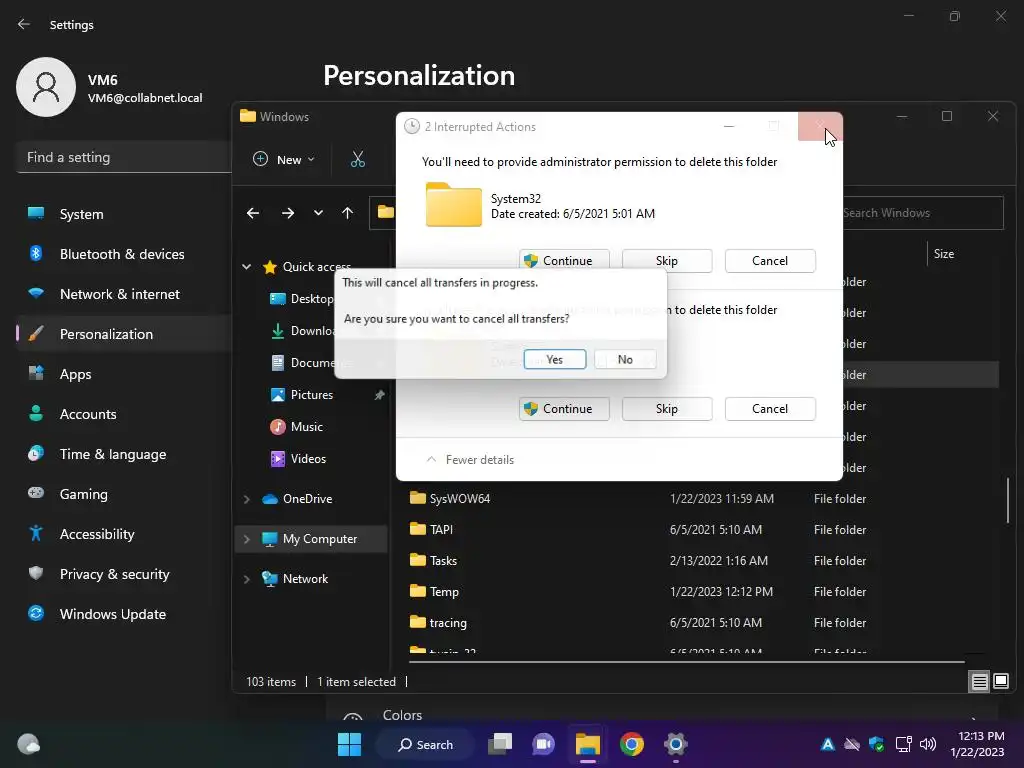
Task: Click Yes to cancel all transfers
Action: (x=554, y=359)
